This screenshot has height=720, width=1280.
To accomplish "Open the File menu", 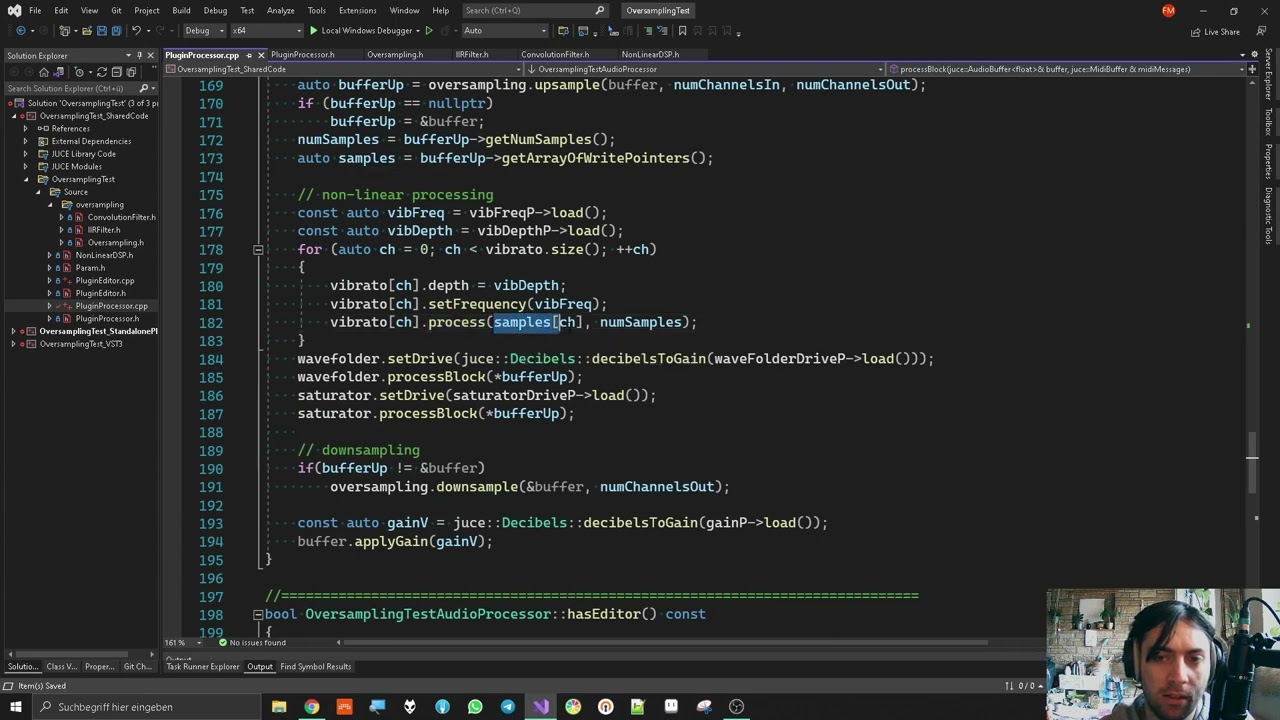I will pos(35,10).
